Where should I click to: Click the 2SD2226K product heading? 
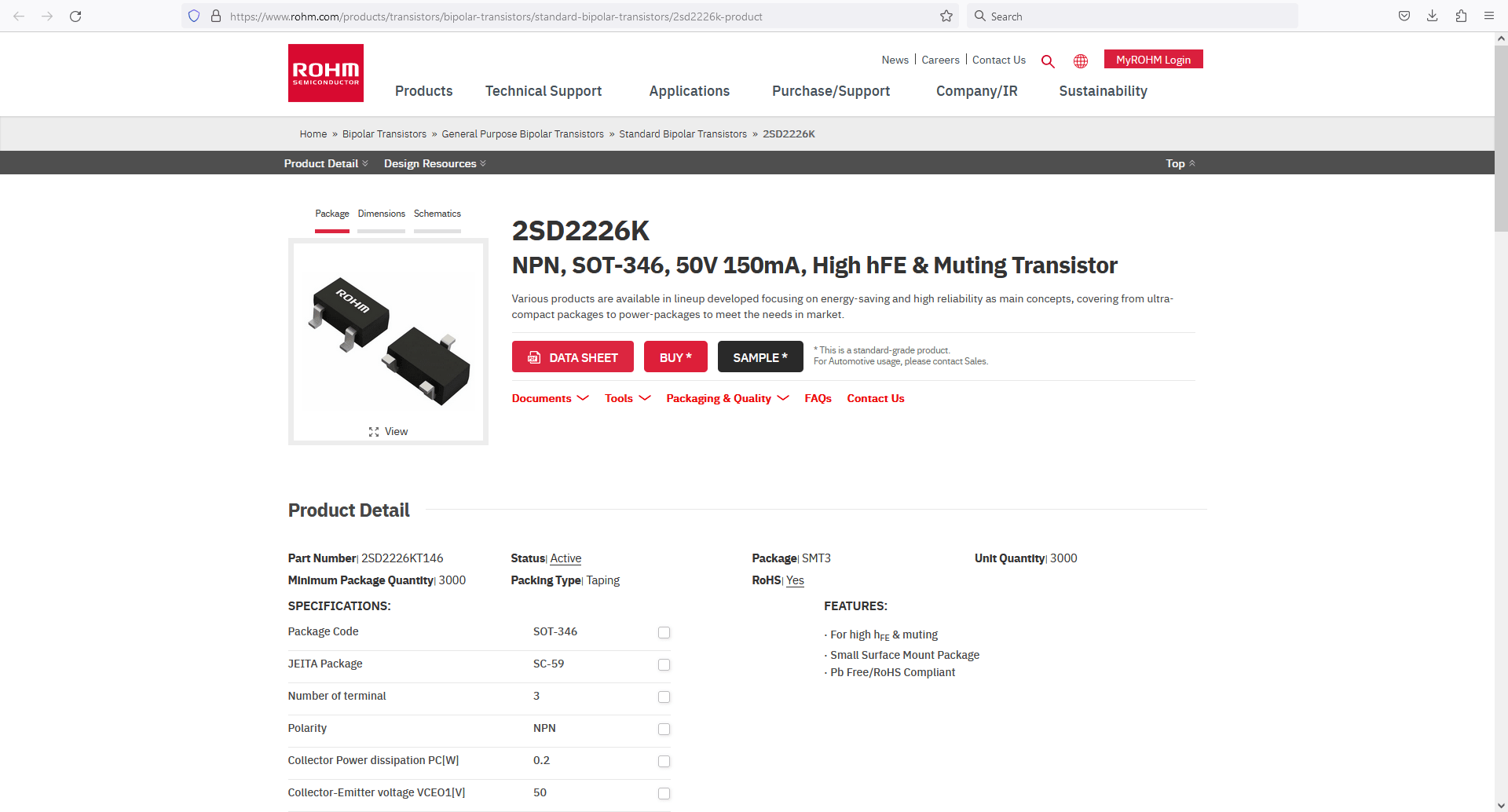tap(580, 231)
